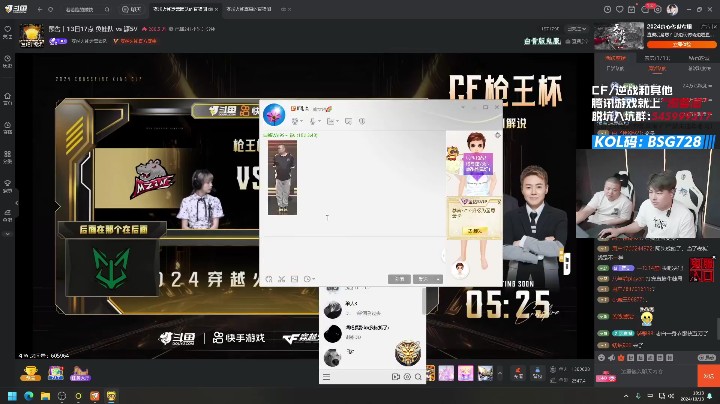720x404 pixels.
Task: Open chat contact's flower avatar in QQ window
Action: tap(274, 115)
